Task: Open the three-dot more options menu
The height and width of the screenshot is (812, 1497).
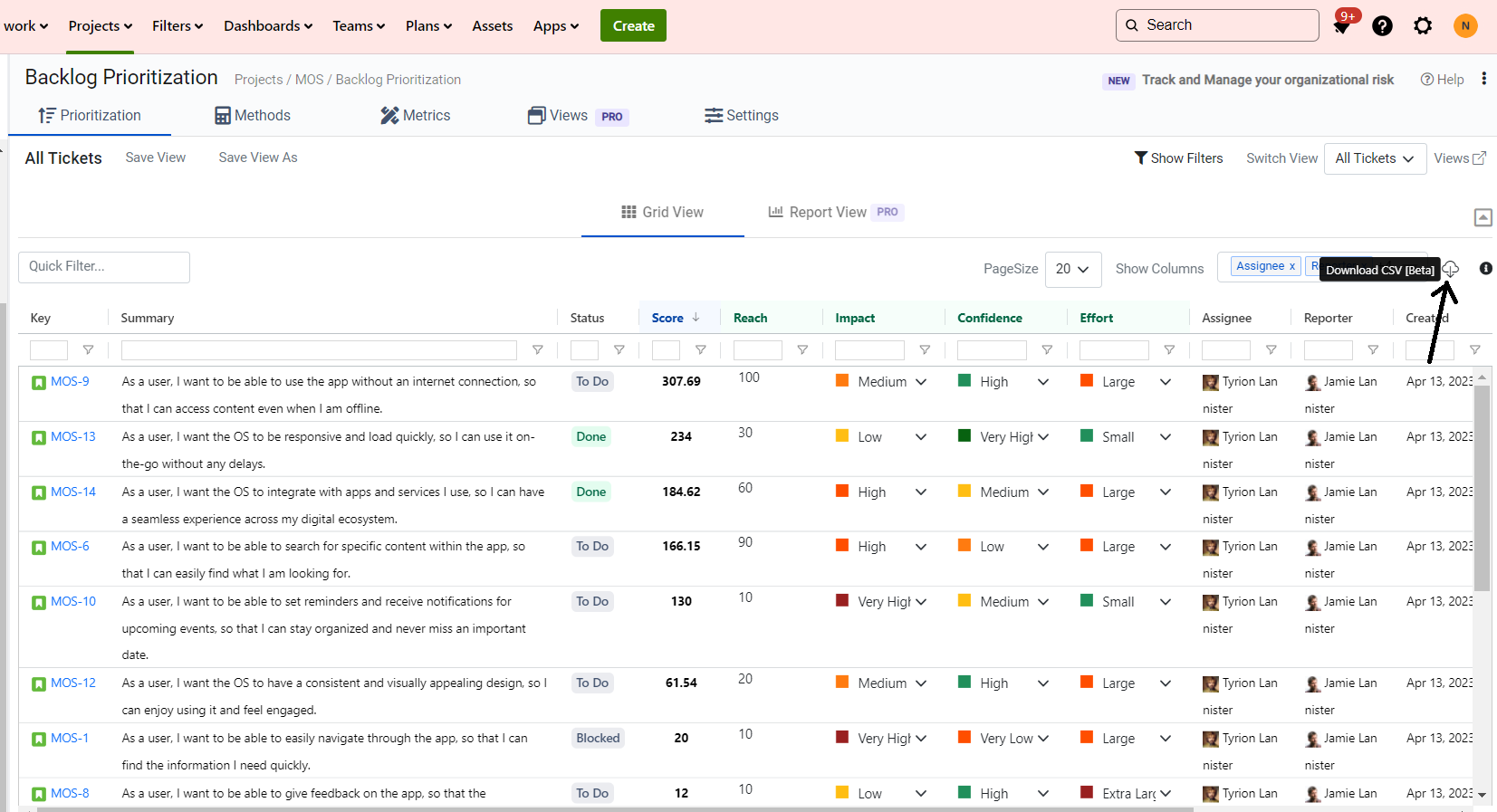Action: [x=1483, y=79]
